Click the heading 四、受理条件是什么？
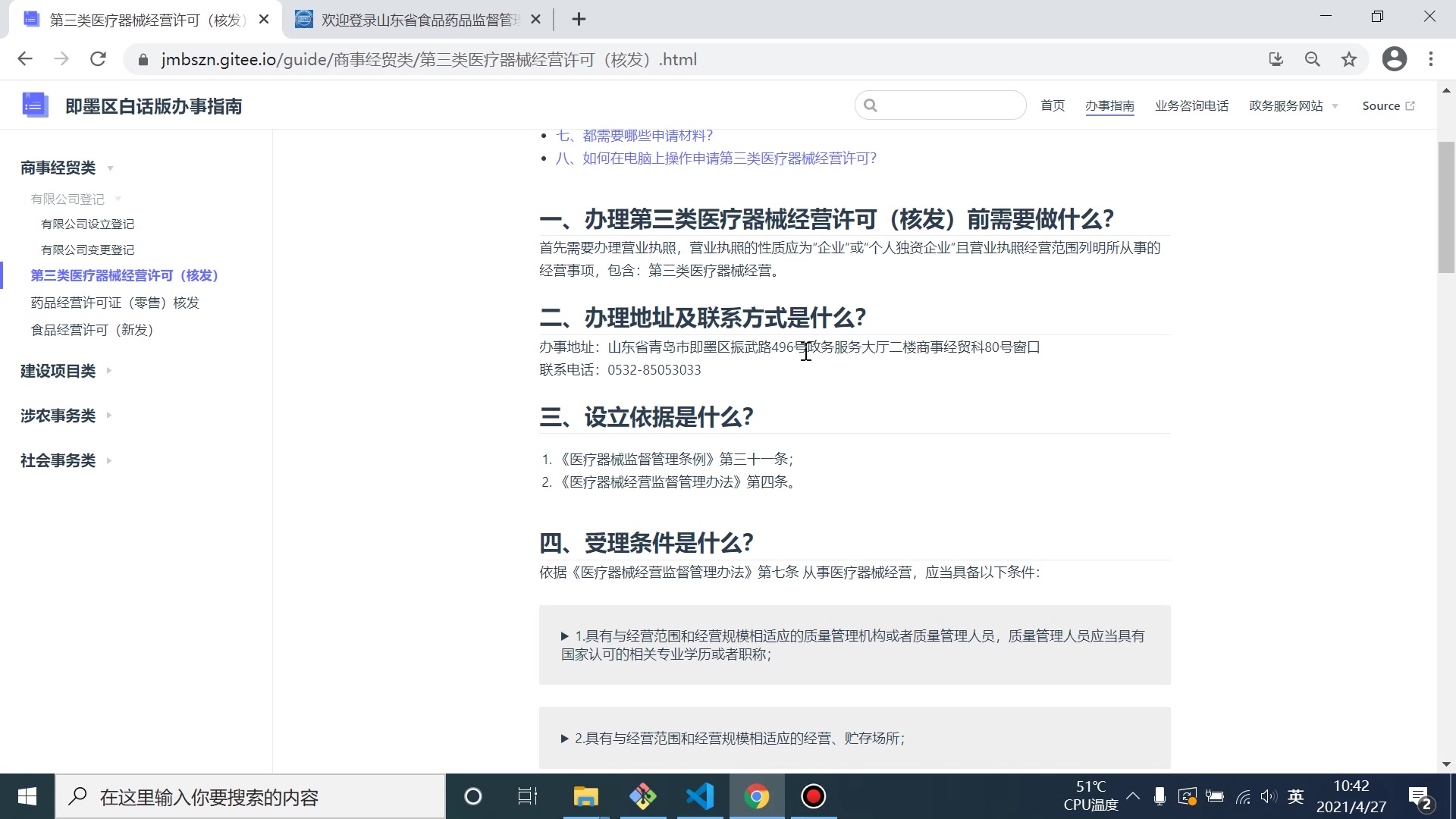This screenshot has height=819, width=1456. 646,543
